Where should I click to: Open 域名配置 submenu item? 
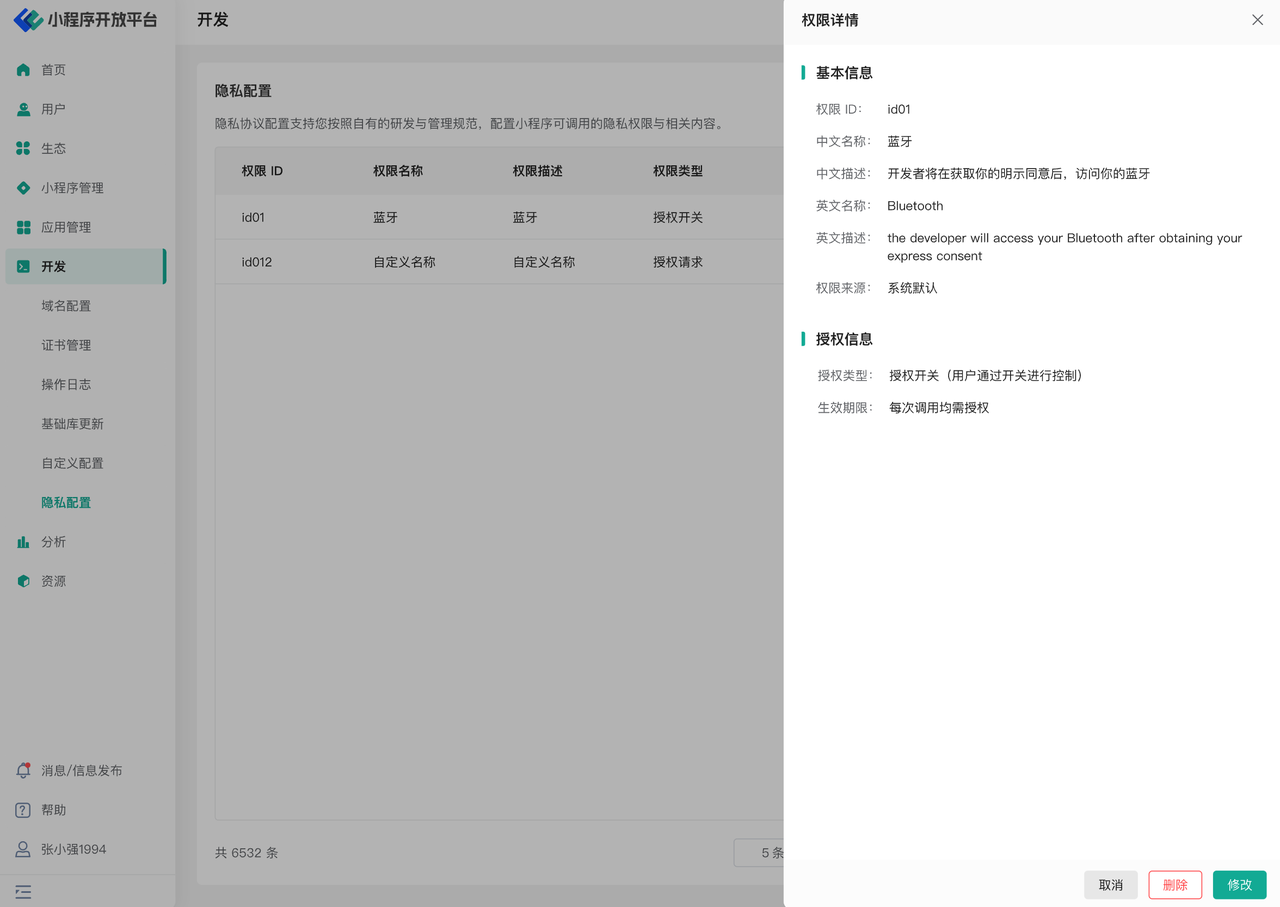pyautogui.click(x=66, y=306)
